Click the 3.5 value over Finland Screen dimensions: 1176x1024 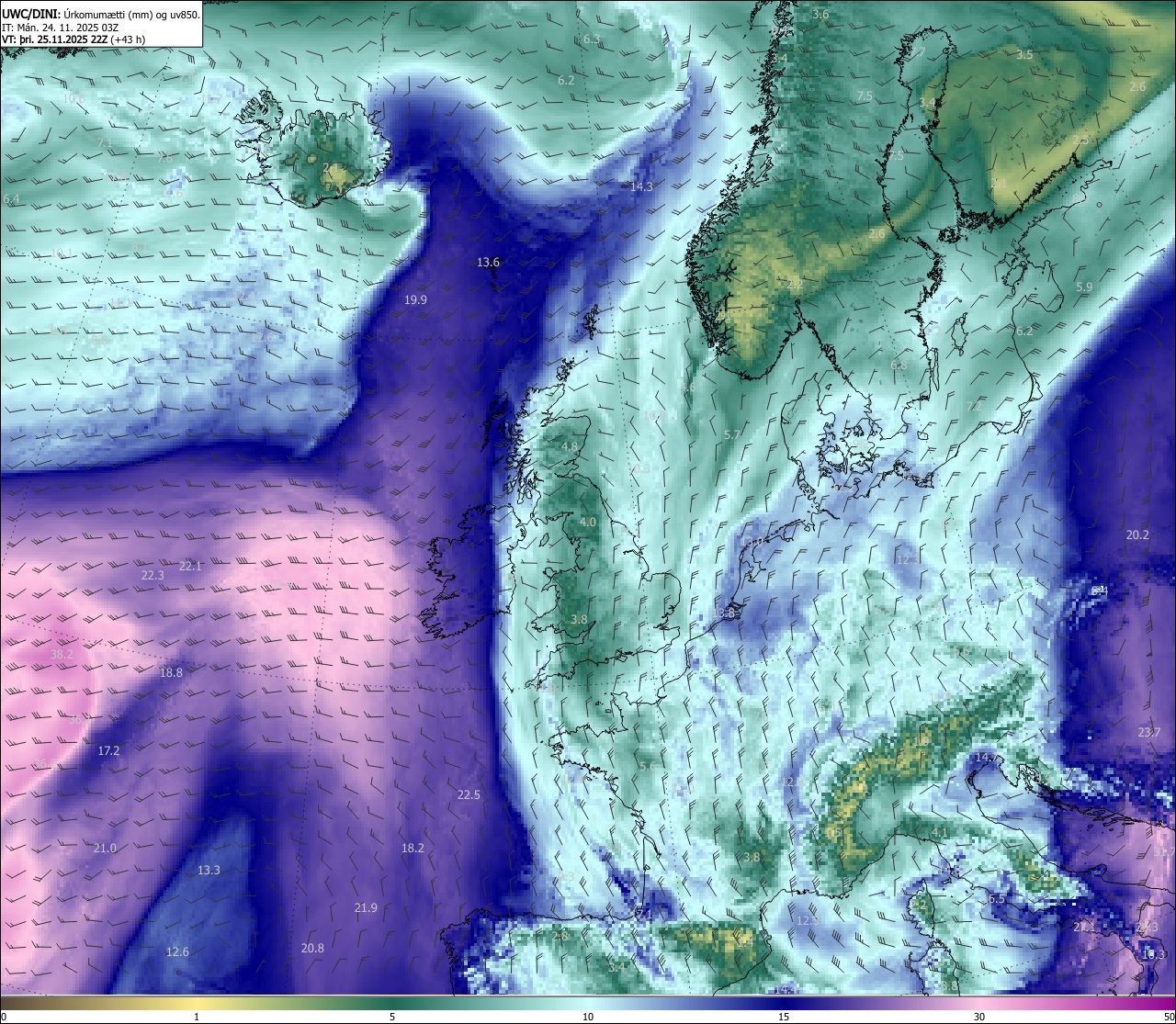1024,55
